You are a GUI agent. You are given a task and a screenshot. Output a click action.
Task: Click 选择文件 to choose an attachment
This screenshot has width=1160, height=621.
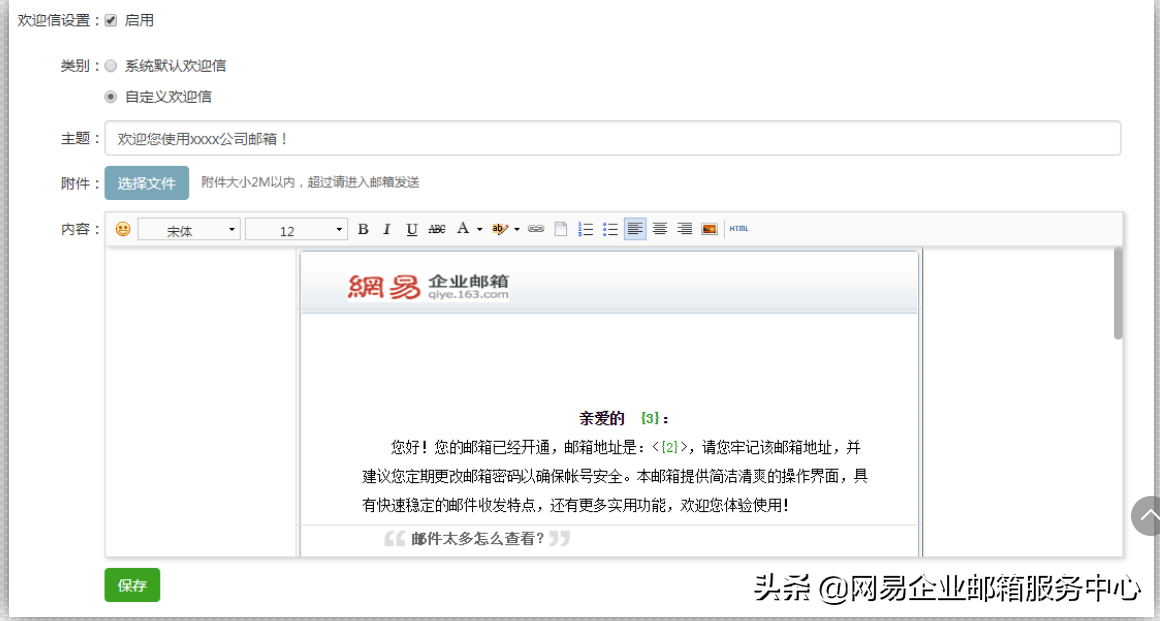tap(146, 183)
